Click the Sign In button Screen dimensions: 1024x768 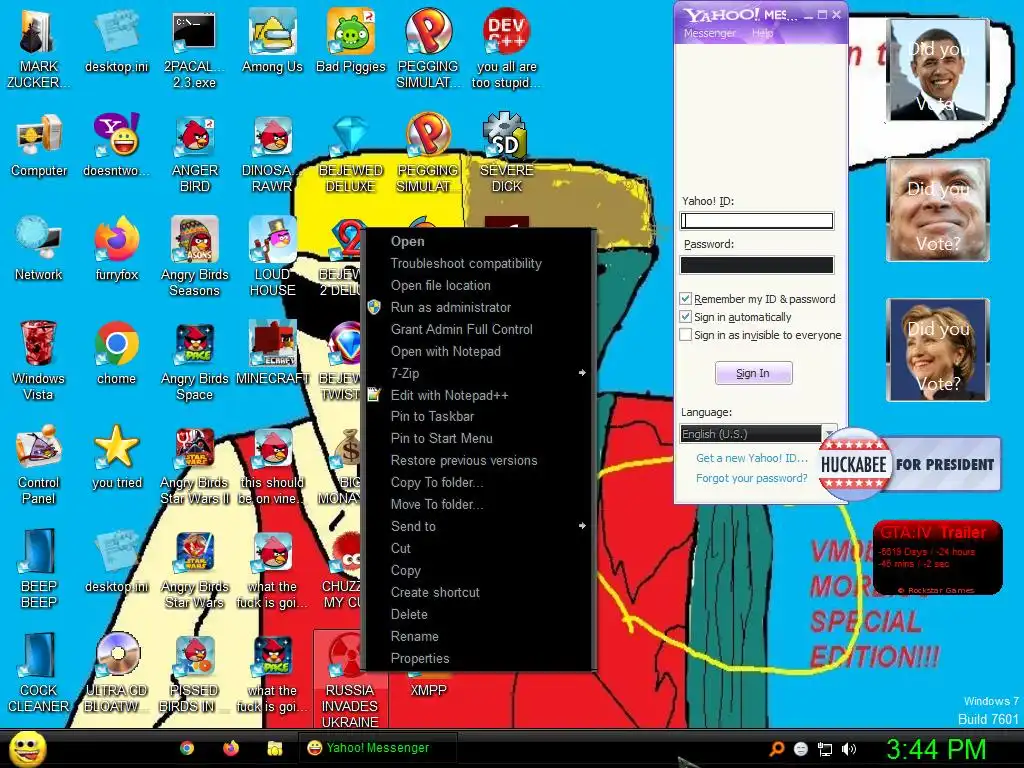754,373
